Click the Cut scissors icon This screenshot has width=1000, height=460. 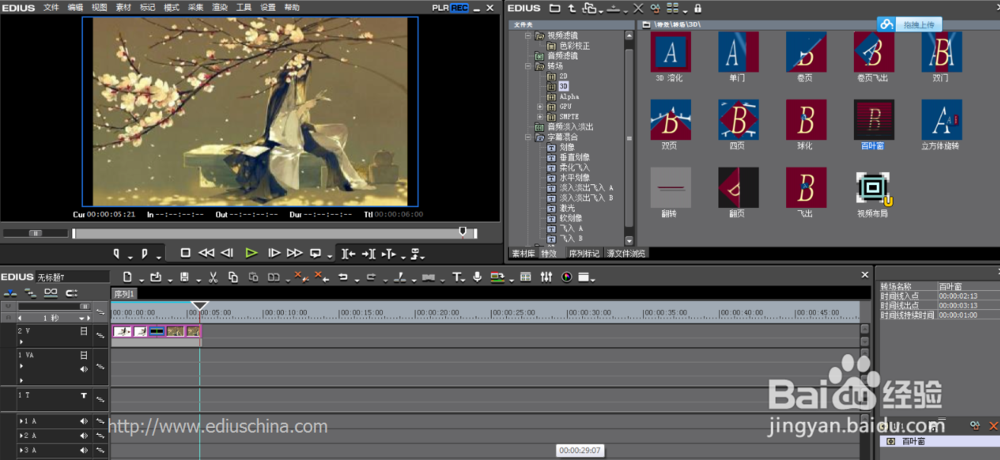click(x=214, y=277)
